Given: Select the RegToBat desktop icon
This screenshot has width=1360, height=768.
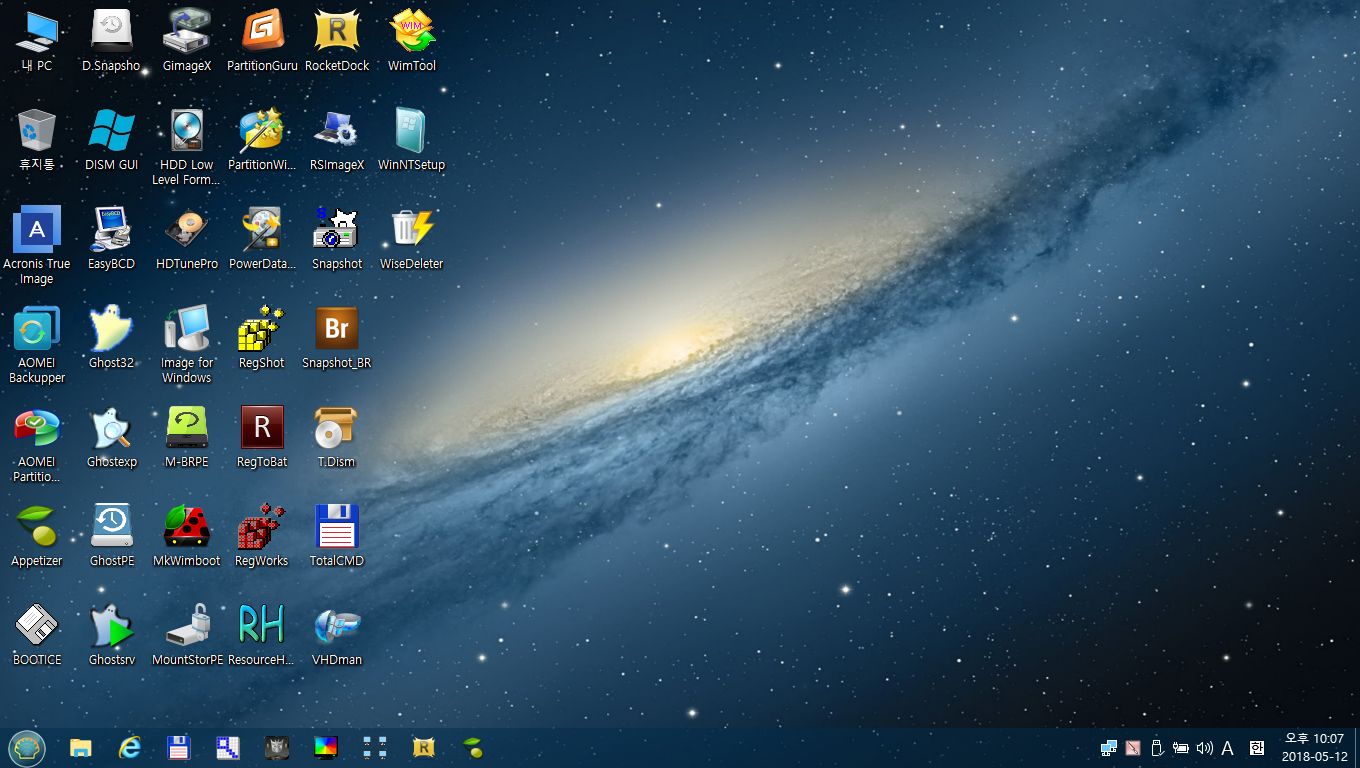Looking at the screenshot, I should [x=262, y=437].
